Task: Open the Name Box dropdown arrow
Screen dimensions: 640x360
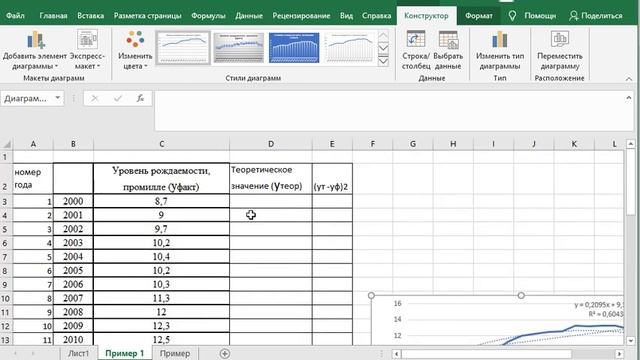Action: point(58,98)
